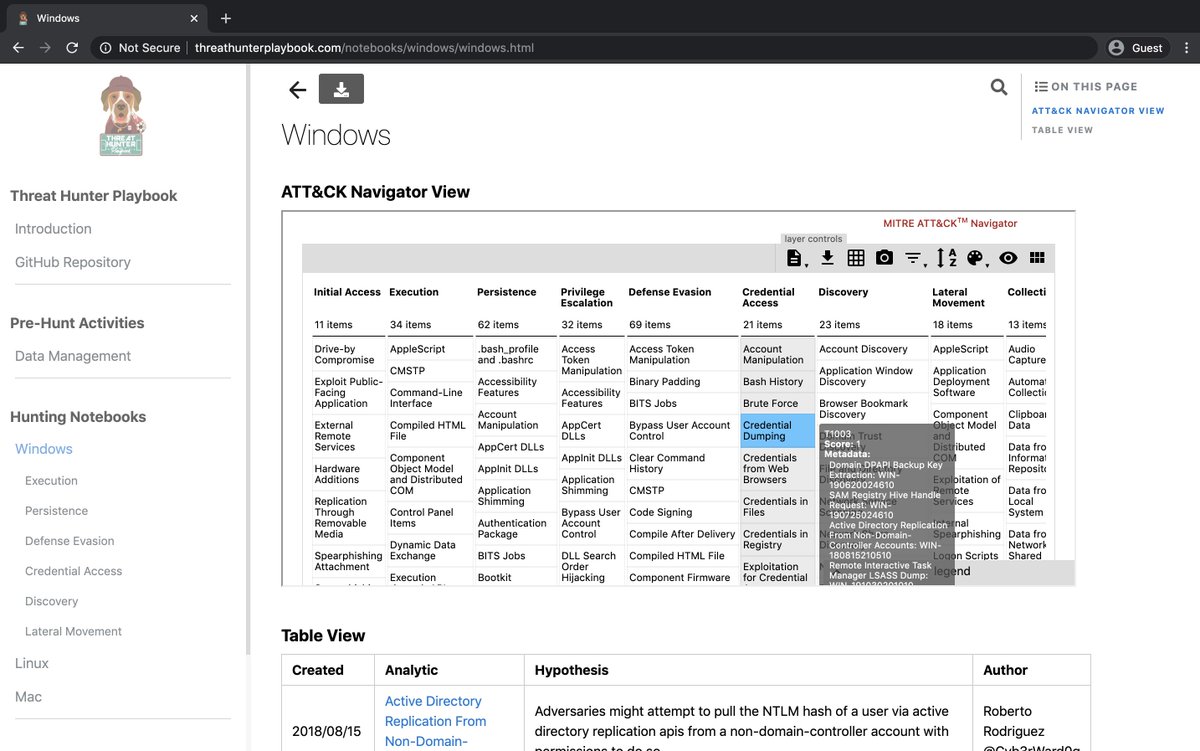Select Control Panel Items technique
1200x751 pixels.
430,517
